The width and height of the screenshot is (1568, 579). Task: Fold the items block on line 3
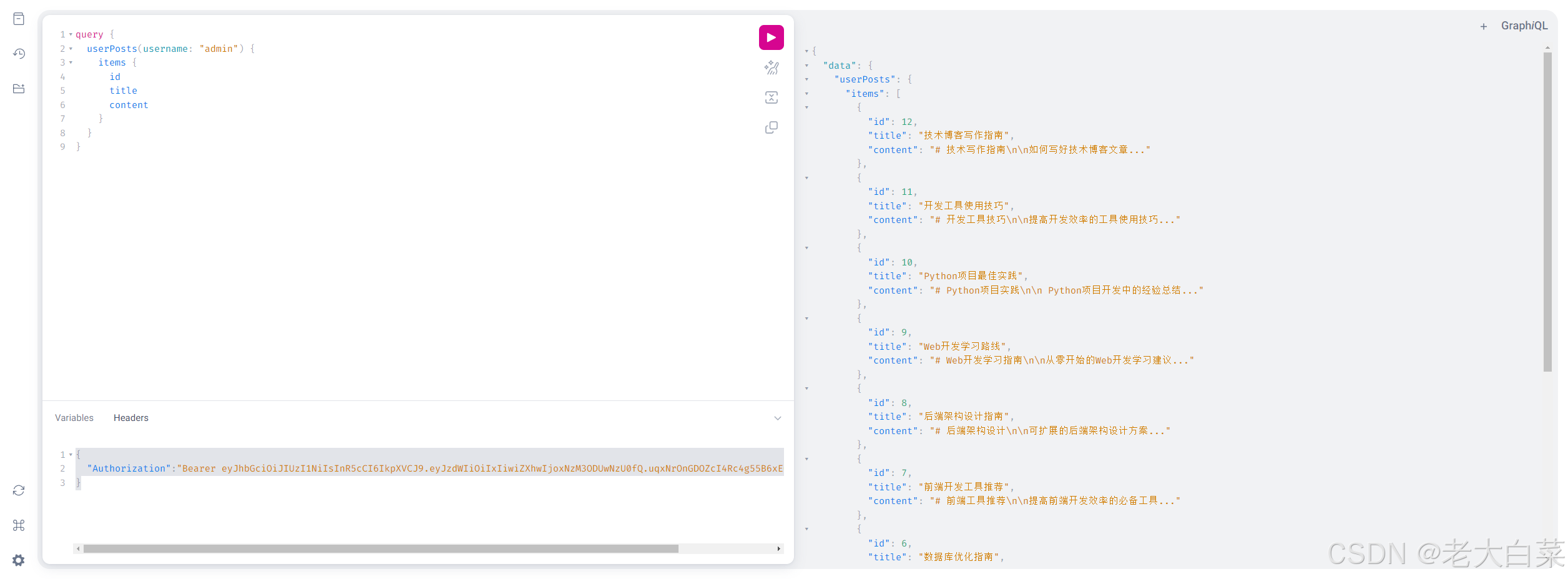click(x=71, y=62)
